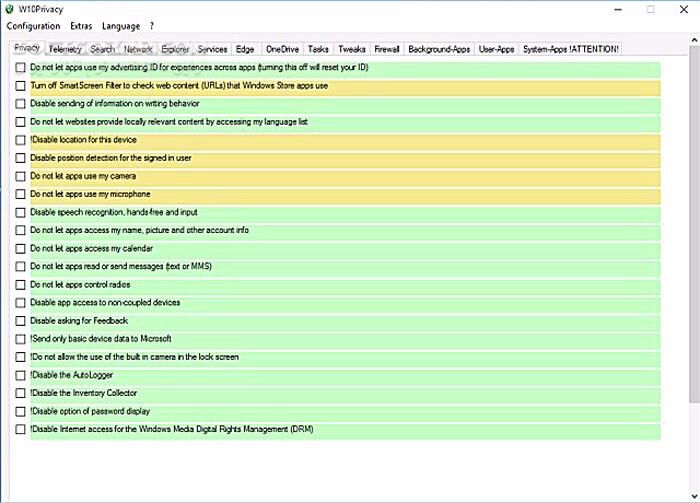Check 'Do not let apps use my microphone'
The width and height of the screenshot is (700, 503).
pyautogui.click(x=21, y=194)
